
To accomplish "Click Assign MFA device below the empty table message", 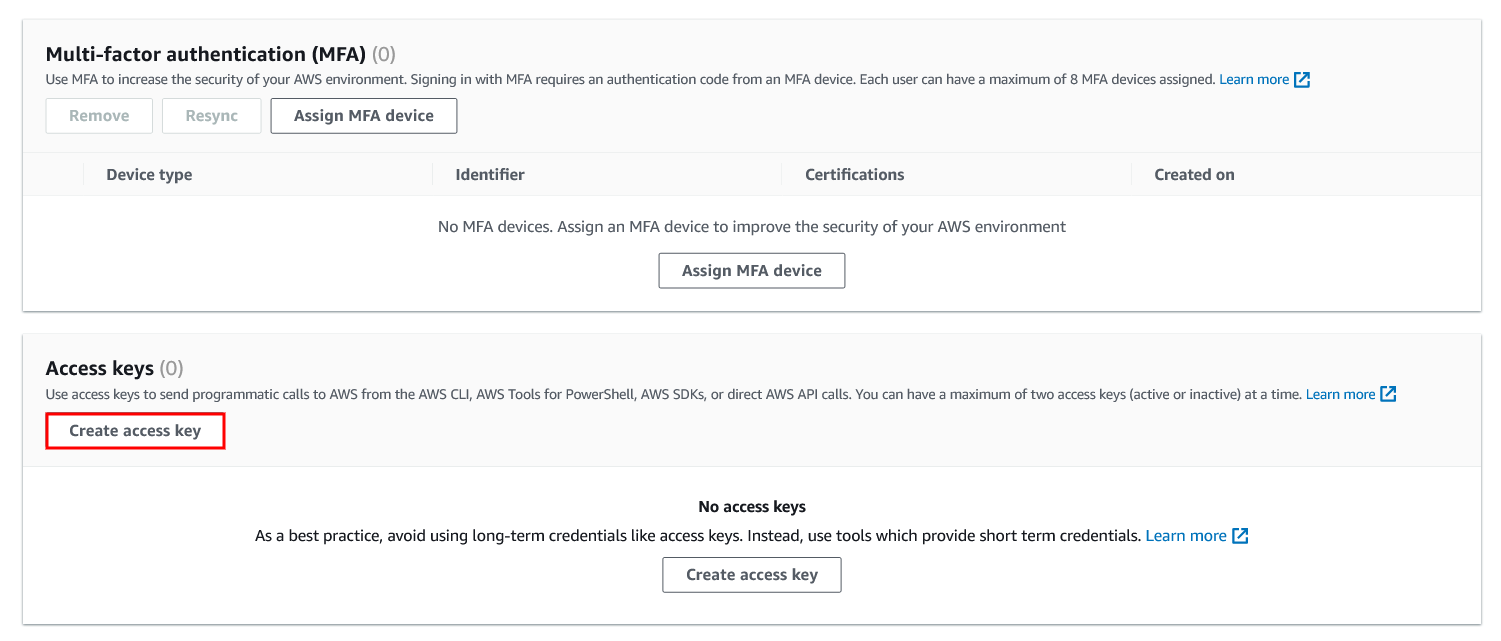I will point(752,270).
